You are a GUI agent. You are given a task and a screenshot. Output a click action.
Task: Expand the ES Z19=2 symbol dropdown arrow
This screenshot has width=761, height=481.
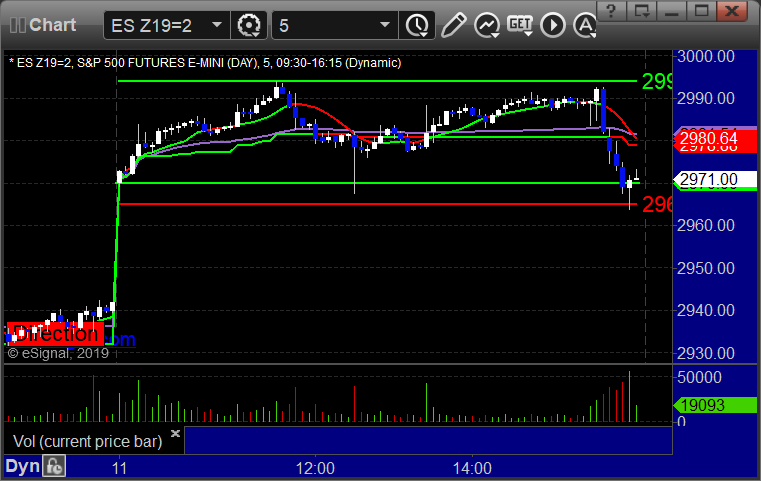[x=217, y=25]
